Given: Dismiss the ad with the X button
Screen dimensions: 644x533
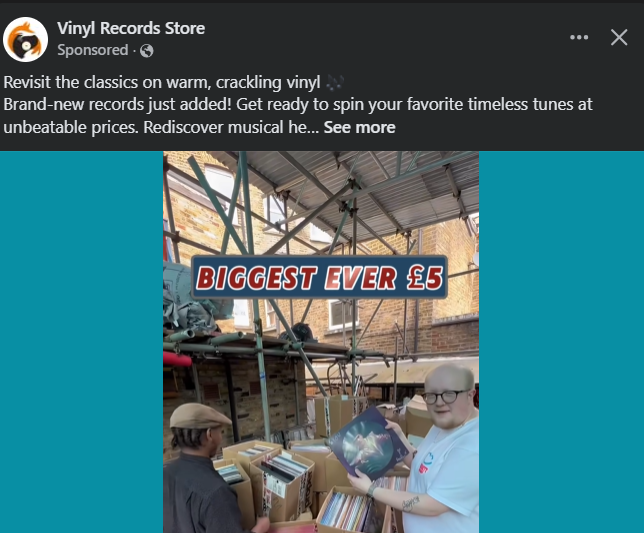Looking at the screenshot, I should (x=619, y=37).
